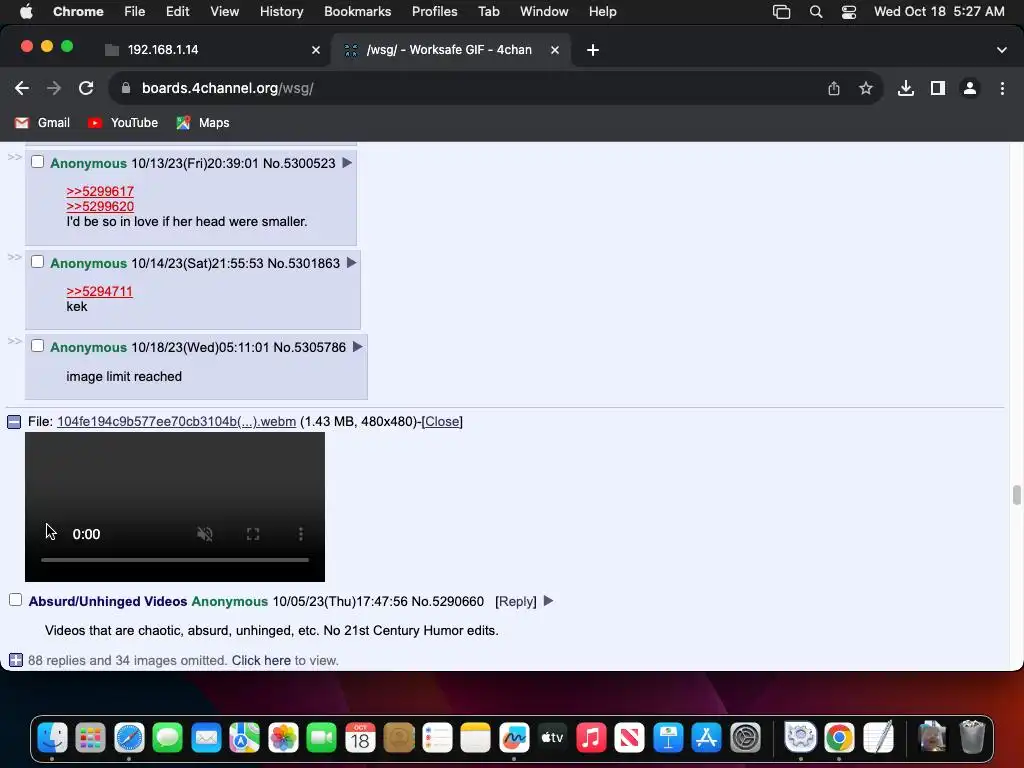Open the Edit menu
Screen dimensions: 1024x768
[178, 12]
